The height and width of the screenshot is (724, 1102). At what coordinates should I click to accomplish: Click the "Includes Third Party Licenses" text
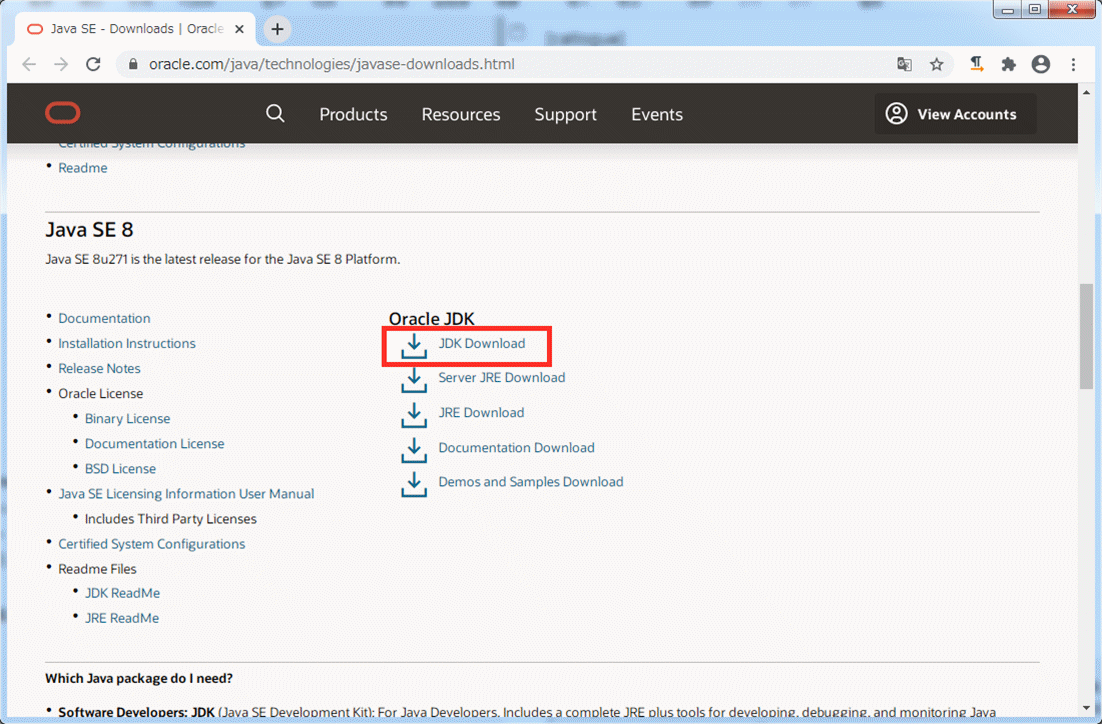(171, 519)
